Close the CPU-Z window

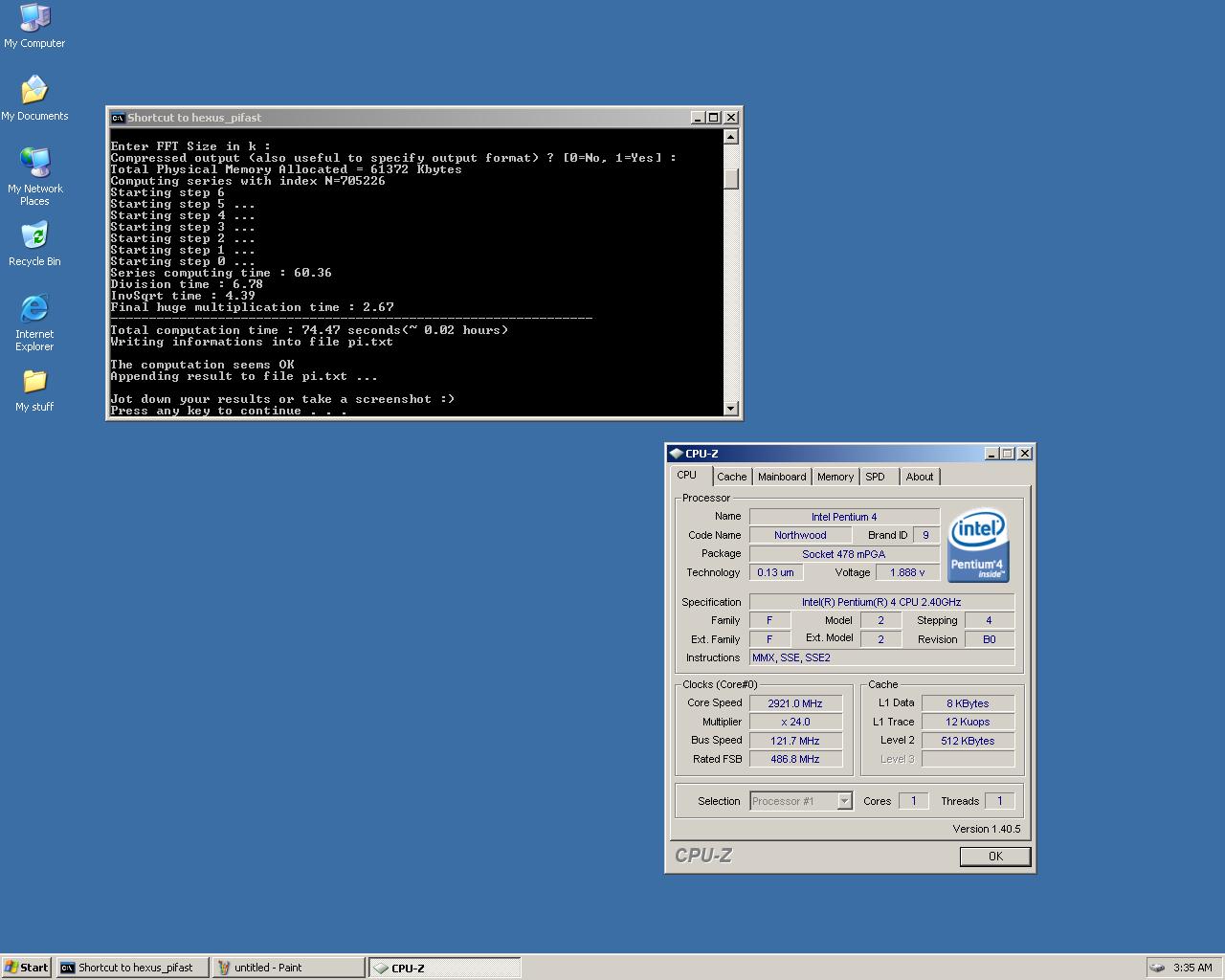coord(1025,454)
